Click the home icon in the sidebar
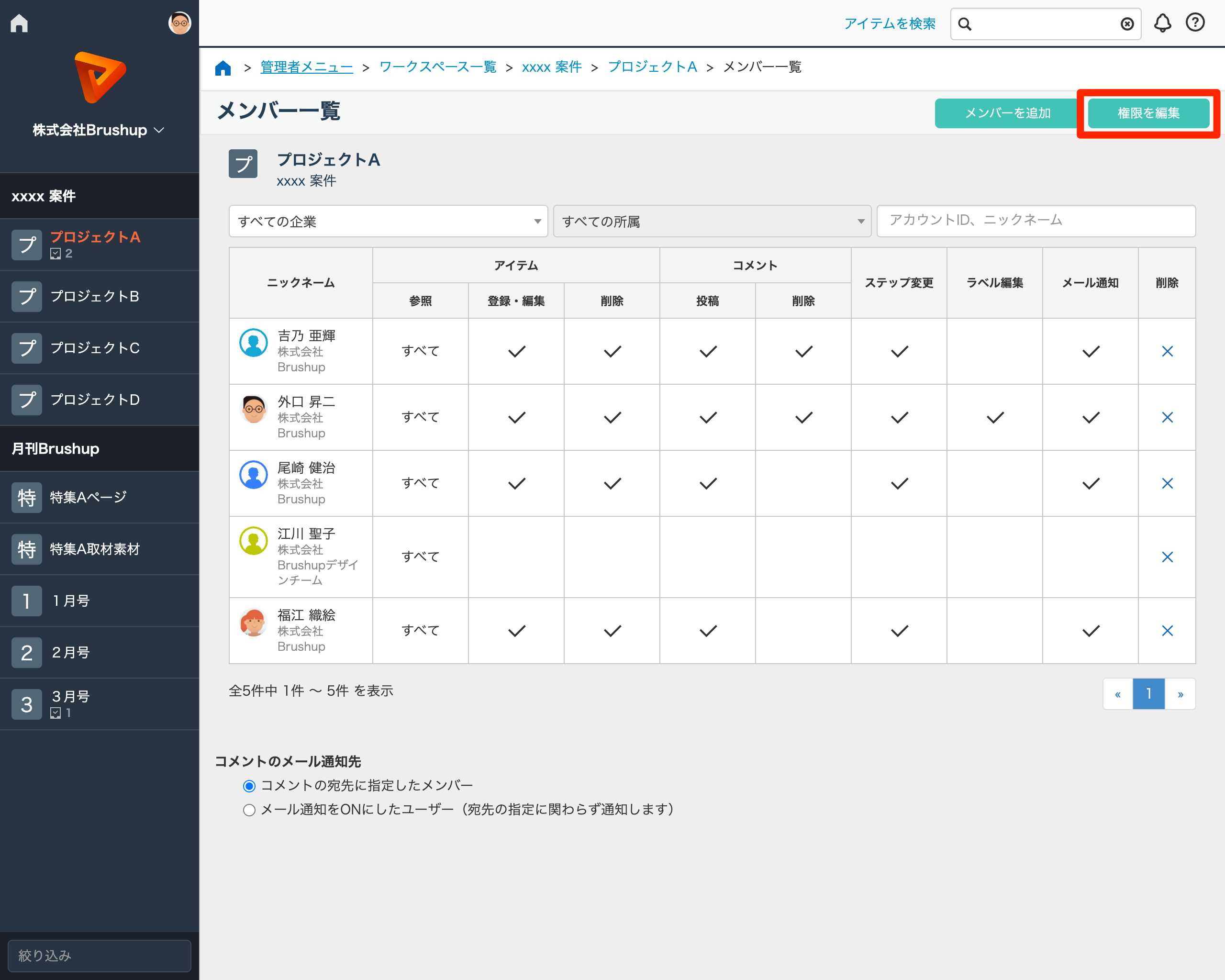The height and width of the screenshot is (980, 1225). [19, 23]
